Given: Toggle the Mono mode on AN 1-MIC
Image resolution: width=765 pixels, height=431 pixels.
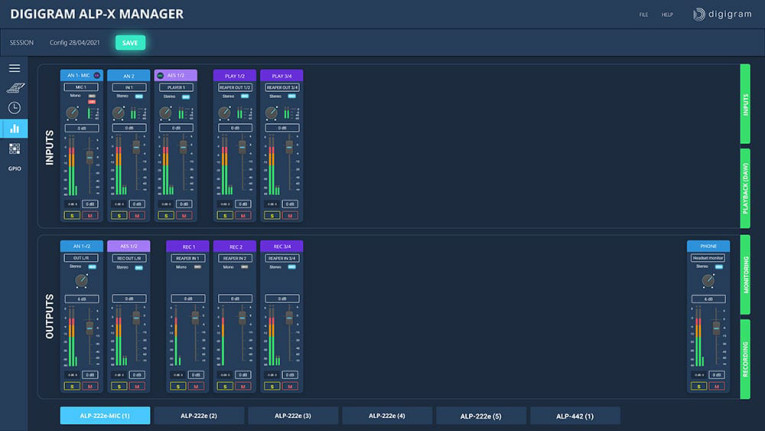Looking at the screenshot, I should [x=92, y=96].
